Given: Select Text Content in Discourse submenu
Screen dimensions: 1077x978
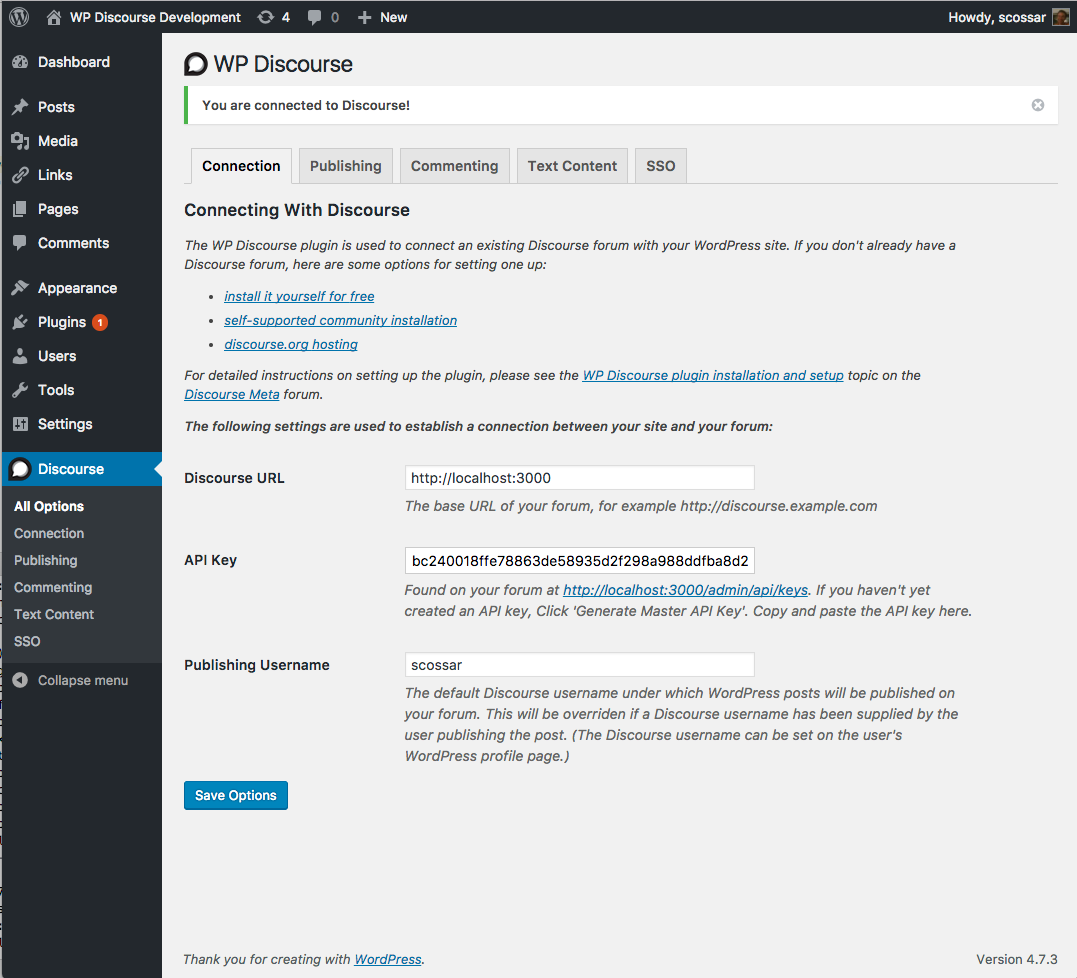Looking at the screenshot, I should coord(54,614).
